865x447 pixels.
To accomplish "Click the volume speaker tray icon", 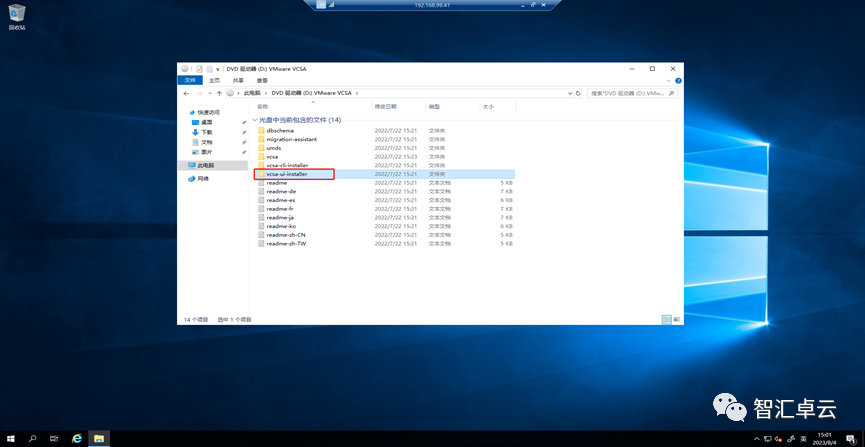I will (x=777, y=439).
